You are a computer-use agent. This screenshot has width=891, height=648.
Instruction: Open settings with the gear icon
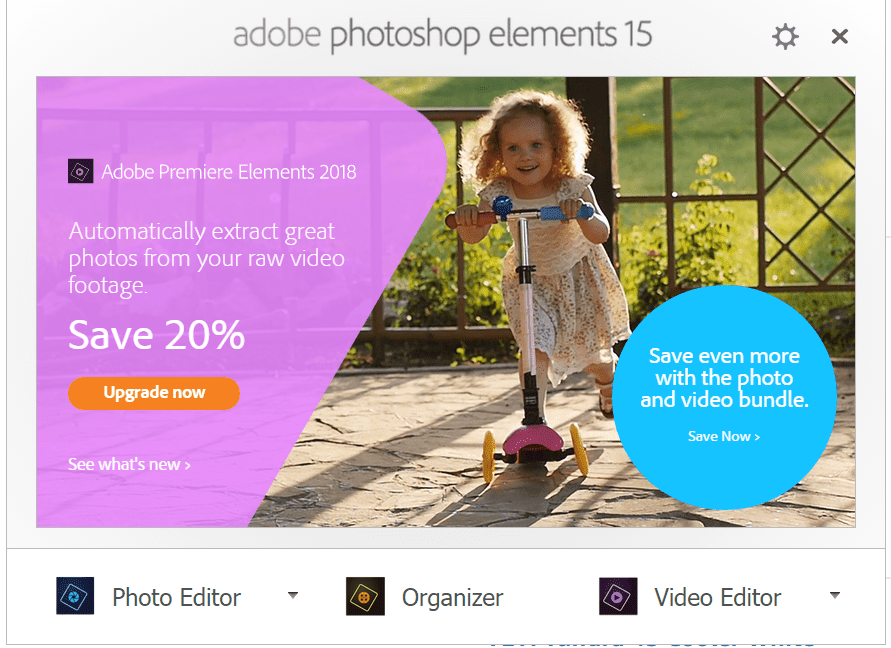[x=785, y=36]
